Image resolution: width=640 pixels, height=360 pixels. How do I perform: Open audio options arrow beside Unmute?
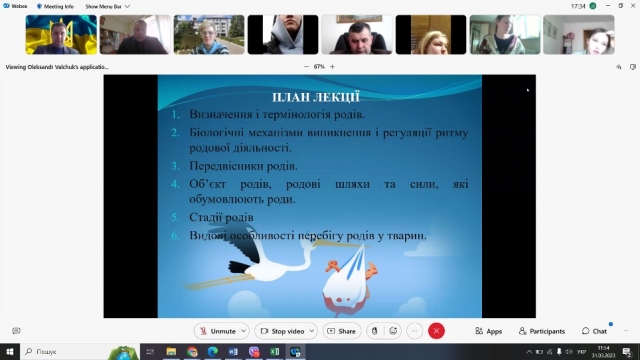(244, 331)
